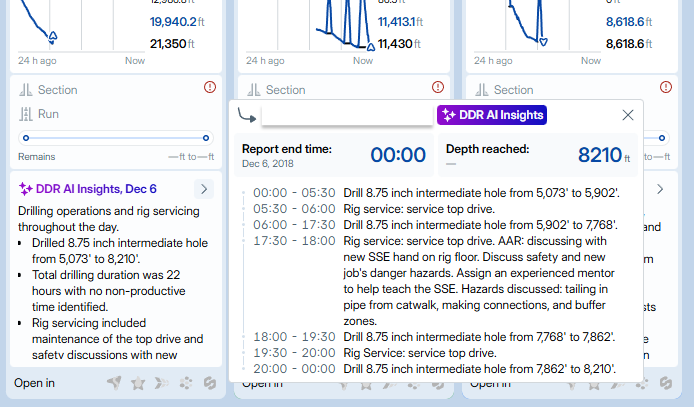The width and height of the screenshot is (694, 407).
Task: Click the blank field in popup header
Action: tap(345, 115)
